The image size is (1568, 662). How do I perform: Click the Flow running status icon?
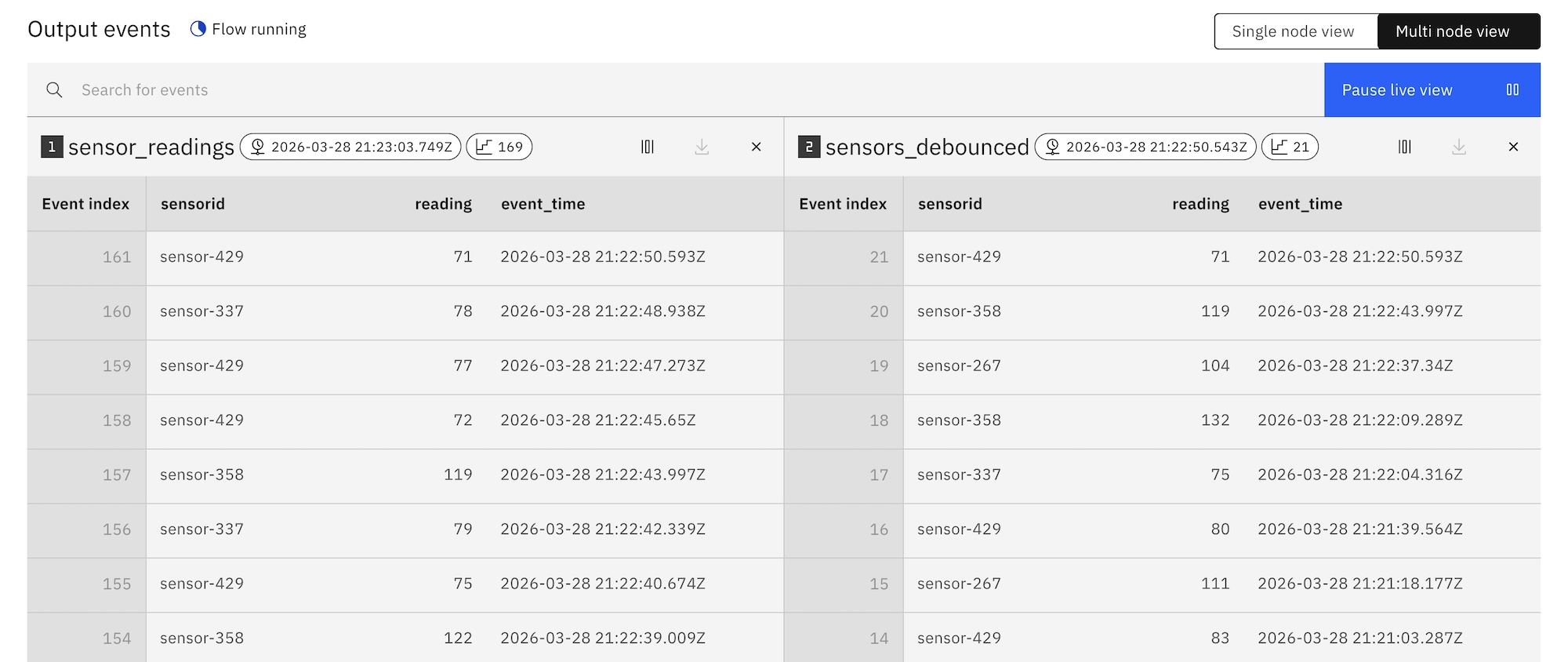[198, 29]
